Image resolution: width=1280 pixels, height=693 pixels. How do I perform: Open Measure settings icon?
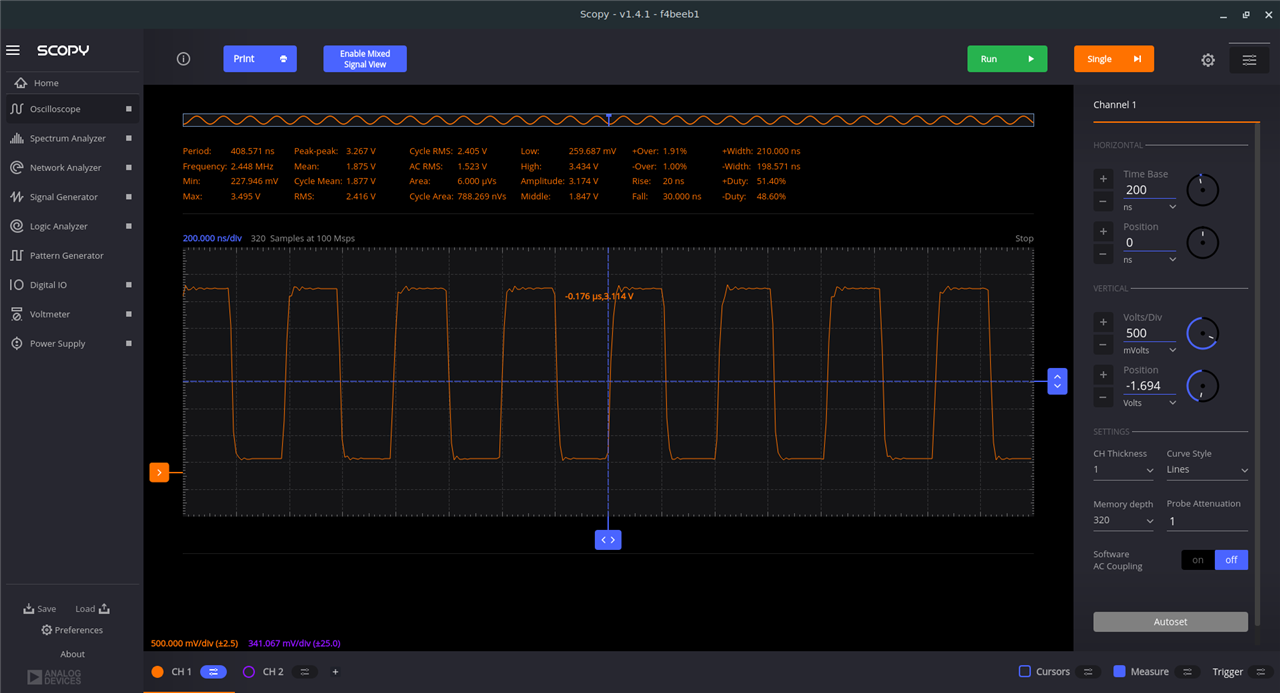(x=1186, y=672)
